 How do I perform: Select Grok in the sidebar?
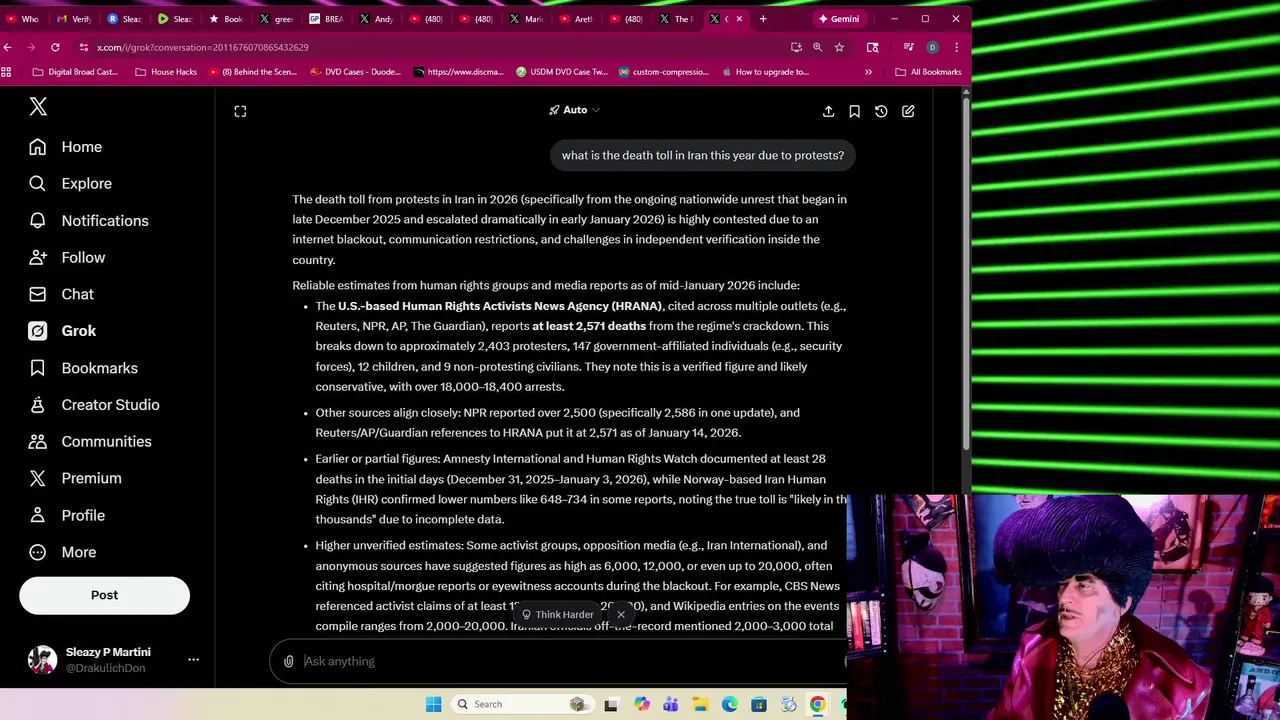pos(62,331)
